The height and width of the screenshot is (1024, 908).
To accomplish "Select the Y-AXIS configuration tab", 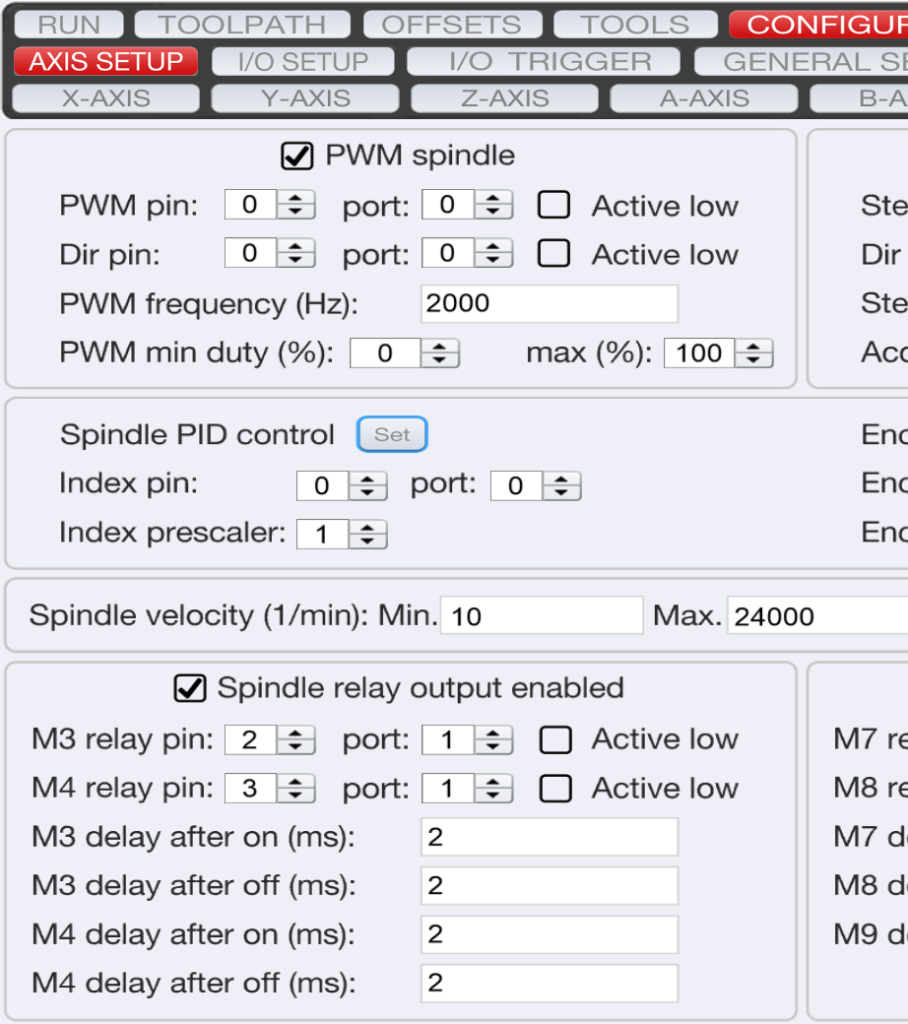I will click(304, 97).
